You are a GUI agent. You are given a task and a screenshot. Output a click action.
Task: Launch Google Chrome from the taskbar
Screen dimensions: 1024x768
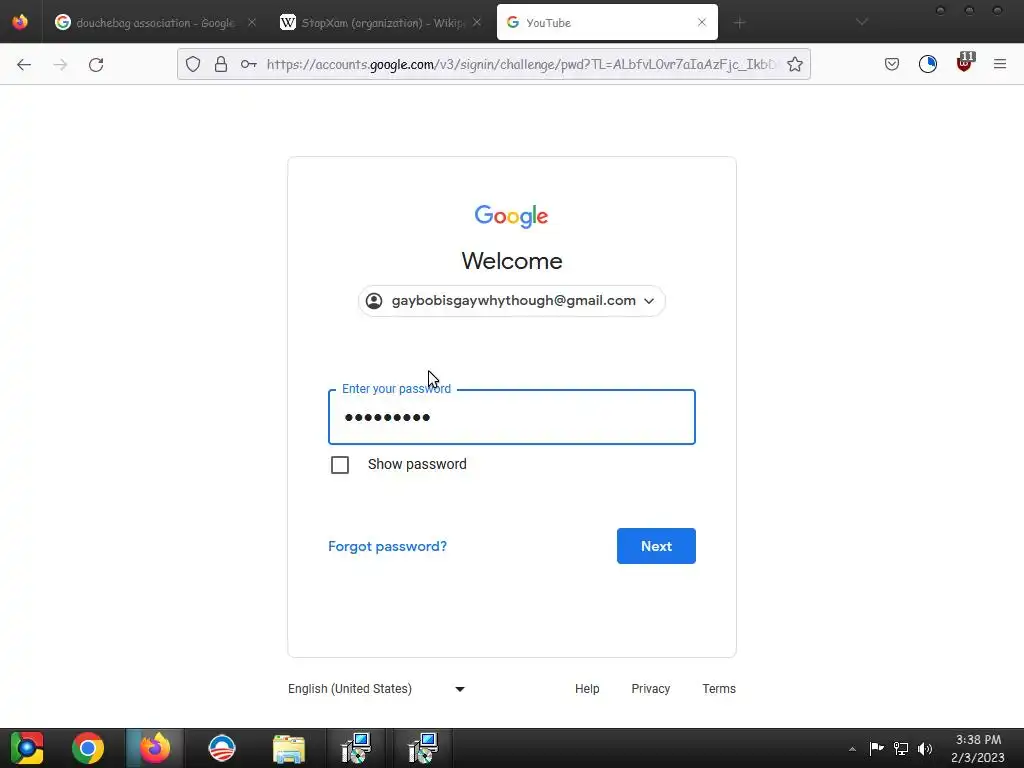pyautogui.click(x=88, y=748)
